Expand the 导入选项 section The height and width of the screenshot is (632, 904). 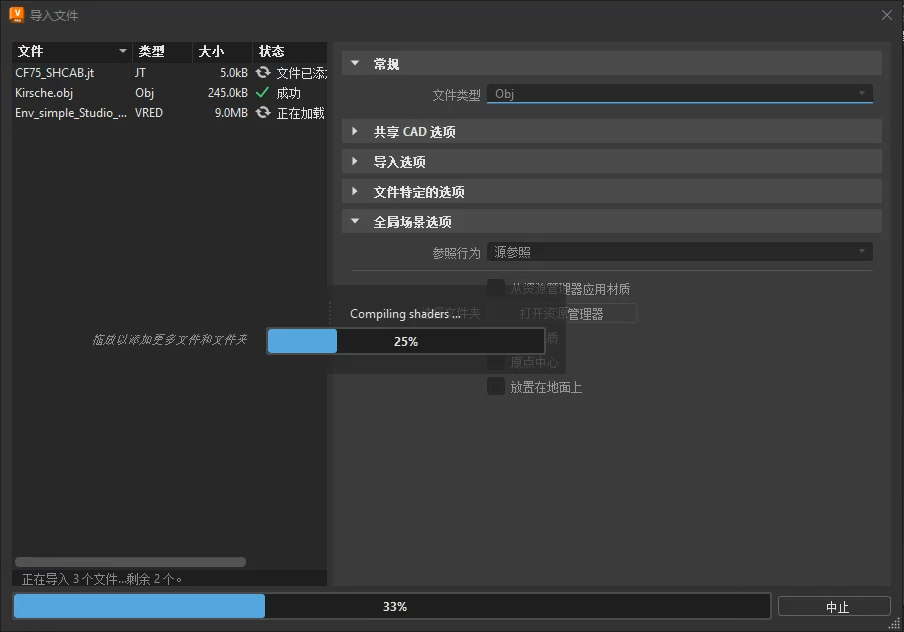[612, 161]
